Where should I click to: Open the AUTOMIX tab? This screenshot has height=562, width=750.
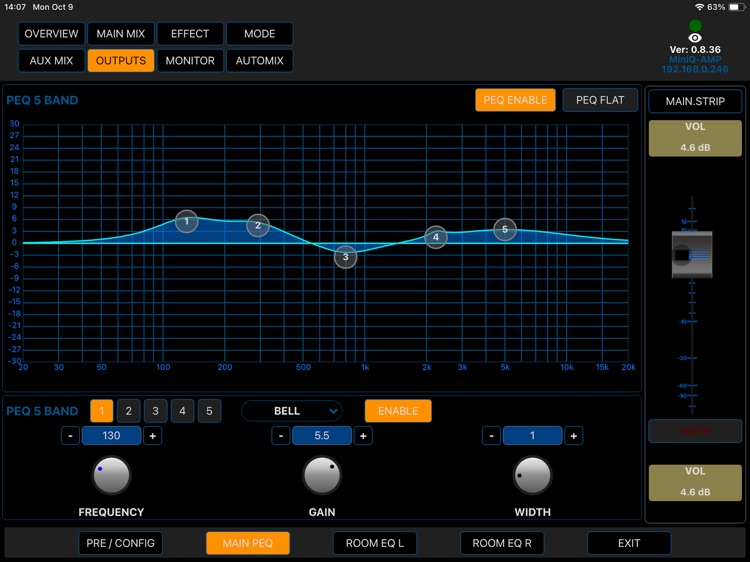click(259, 61)
